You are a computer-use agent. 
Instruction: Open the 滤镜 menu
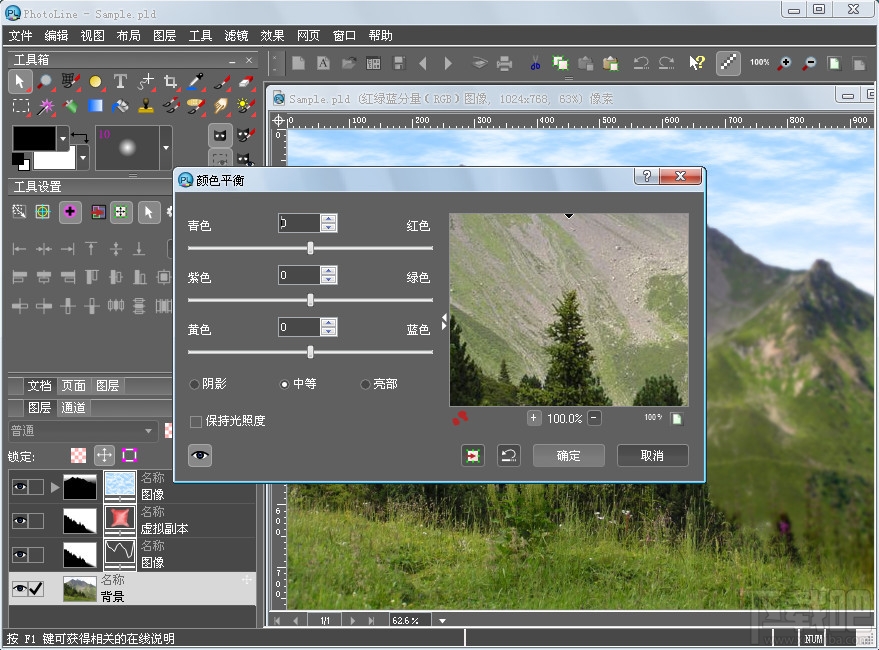[x=236, y=35]
